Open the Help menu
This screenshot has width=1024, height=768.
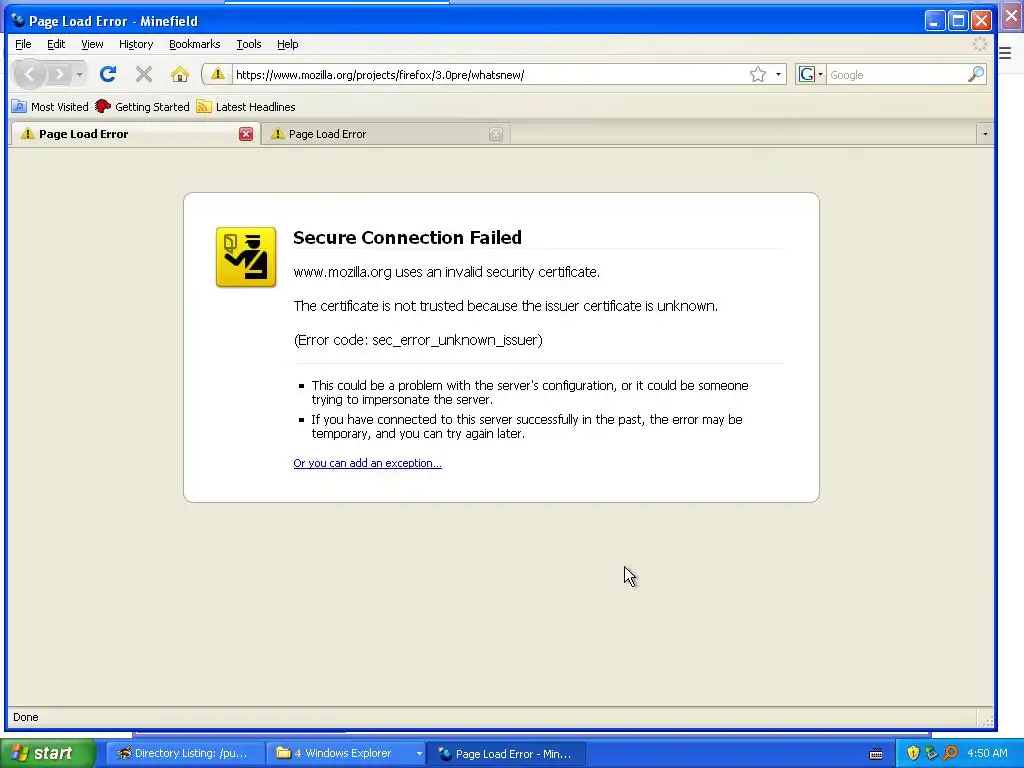pyautogui.click(x=287, y=44)
